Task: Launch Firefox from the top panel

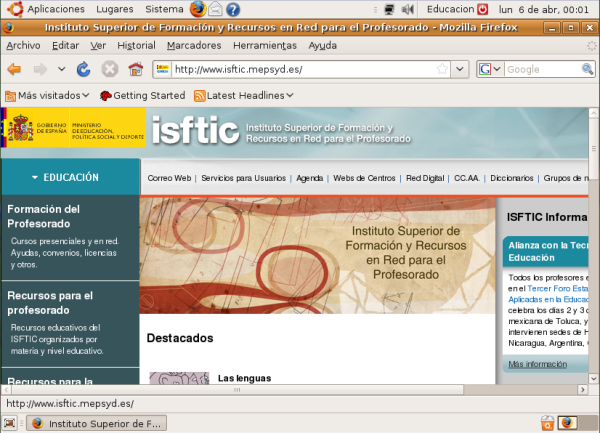Action: [197, 9]
